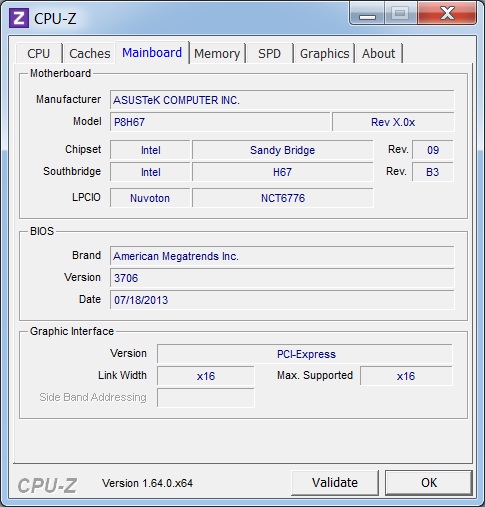The height and width of the screenshot is (507, 485).
Task: Click the PCI-Express version field
Action: point(305,354)
